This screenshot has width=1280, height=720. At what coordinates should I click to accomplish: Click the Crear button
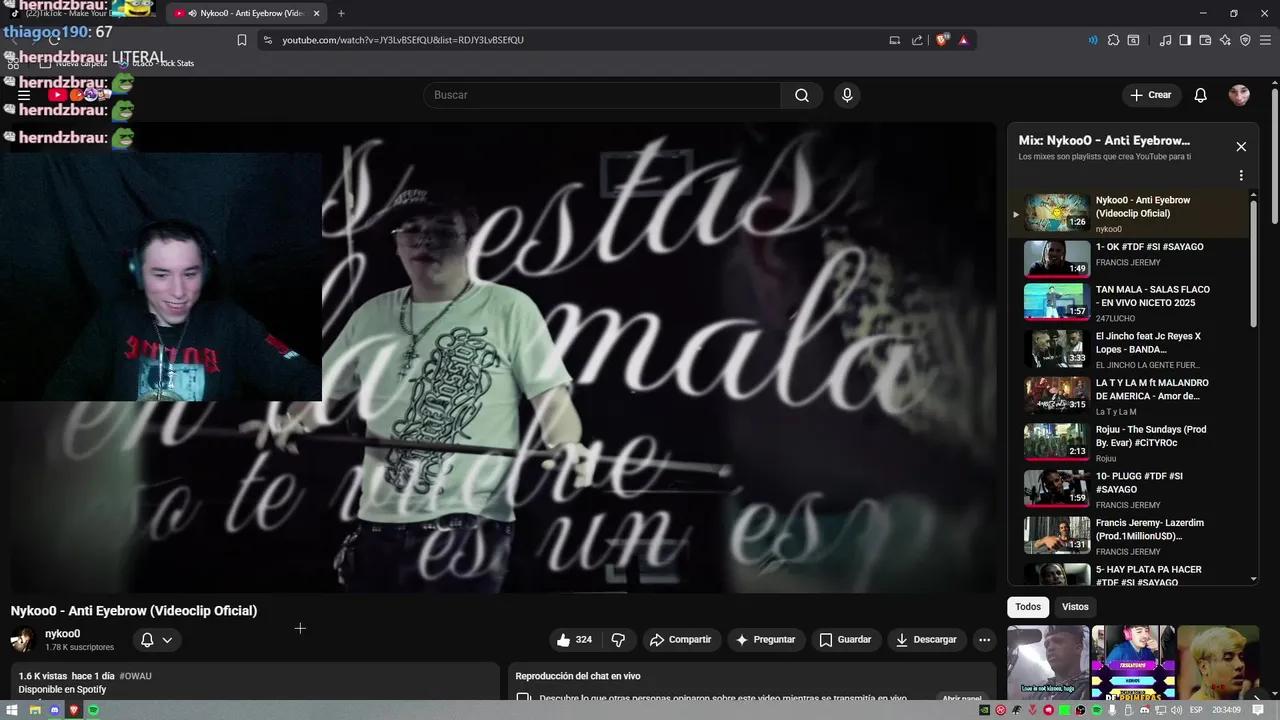click(x=1150, y=95)
